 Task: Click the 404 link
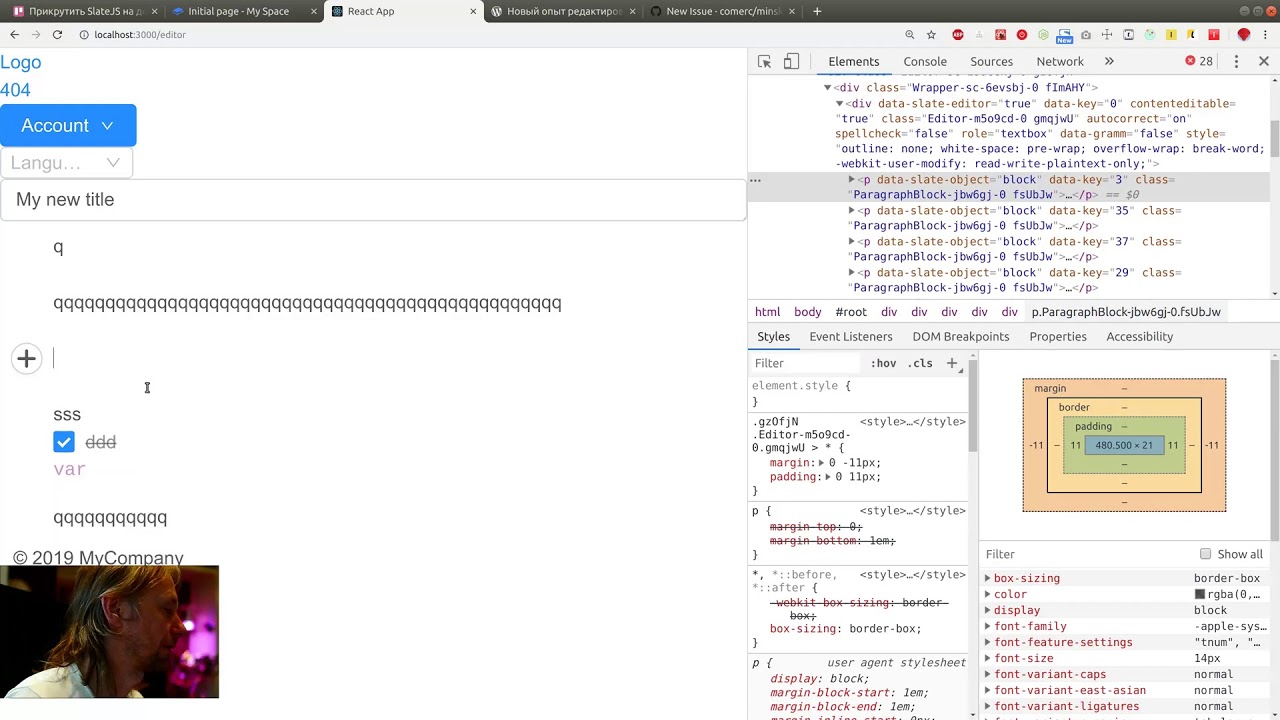15,90
